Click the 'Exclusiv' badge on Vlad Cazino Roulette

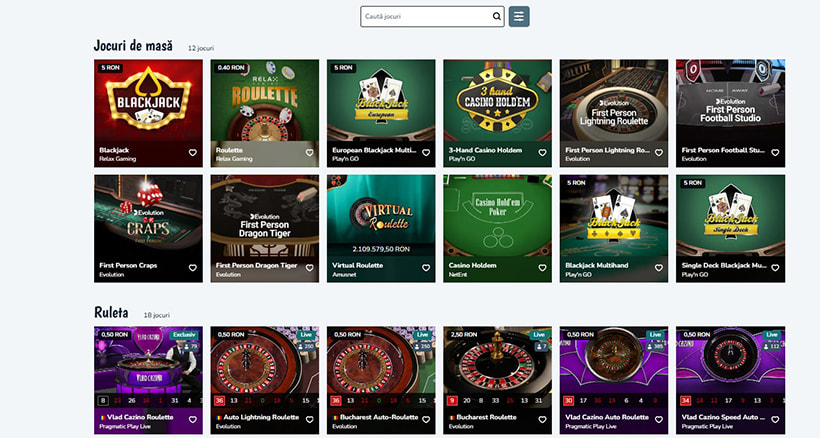click(184, 335)
